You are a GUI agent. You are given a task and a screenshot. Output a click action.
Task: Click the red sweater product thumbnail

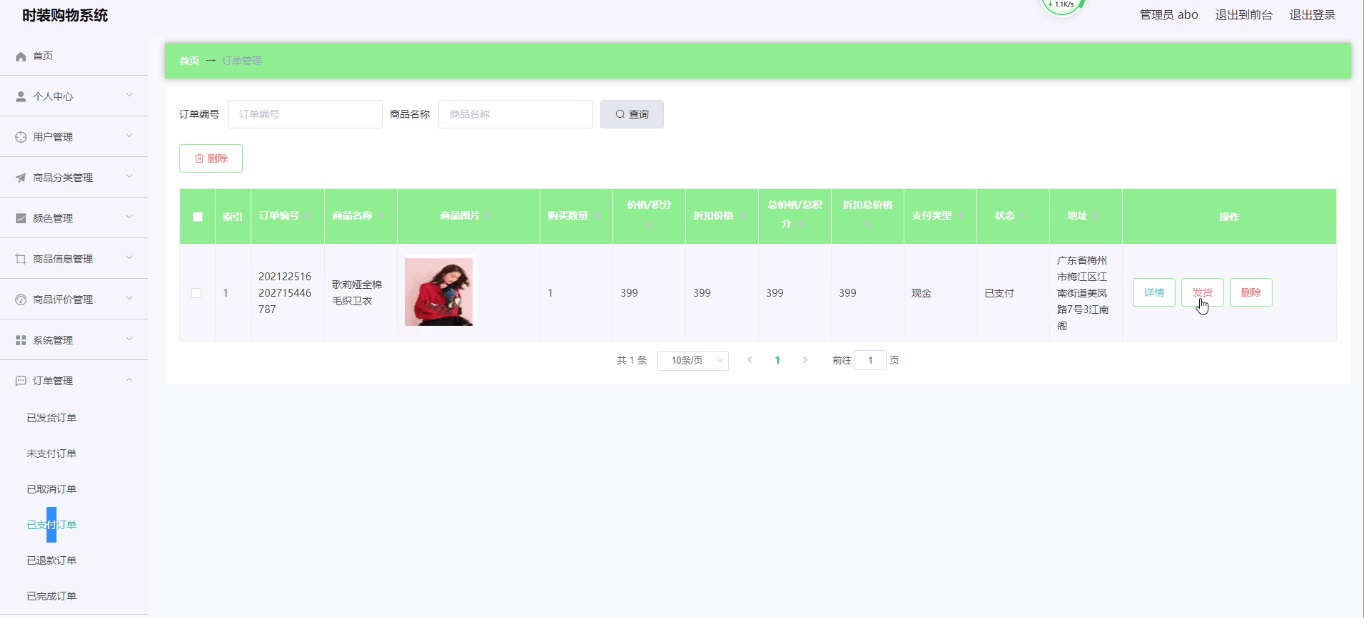[x=439, y=292]
